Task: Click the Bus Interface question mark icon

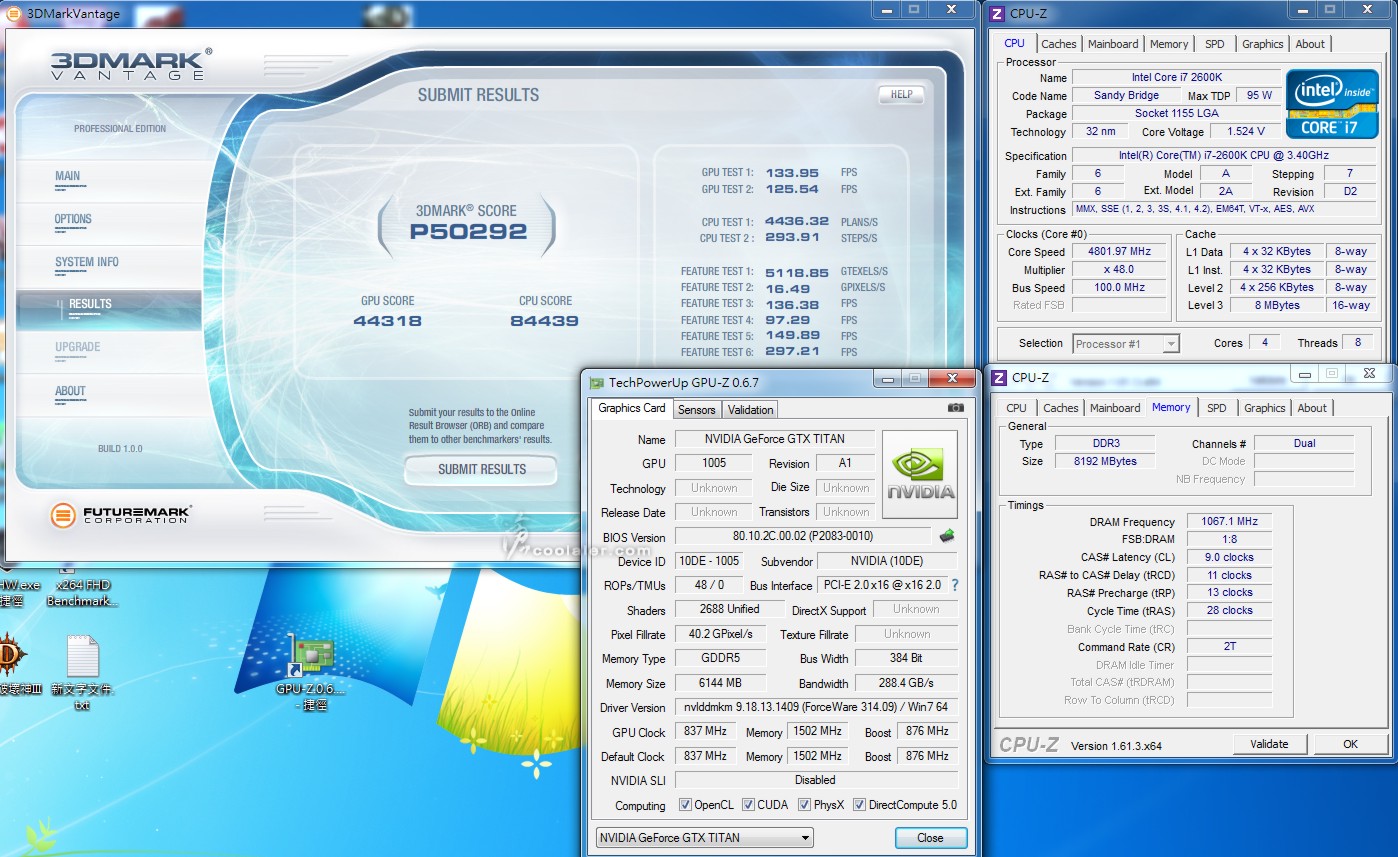Action: point(955,585)
